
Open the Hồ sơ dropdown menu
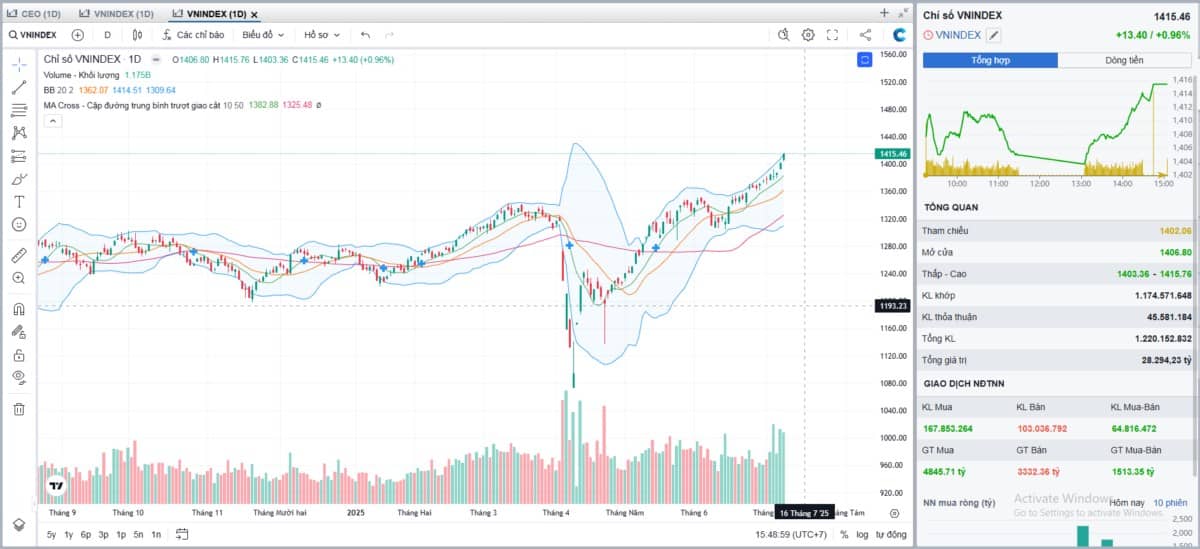pos(323,34)
